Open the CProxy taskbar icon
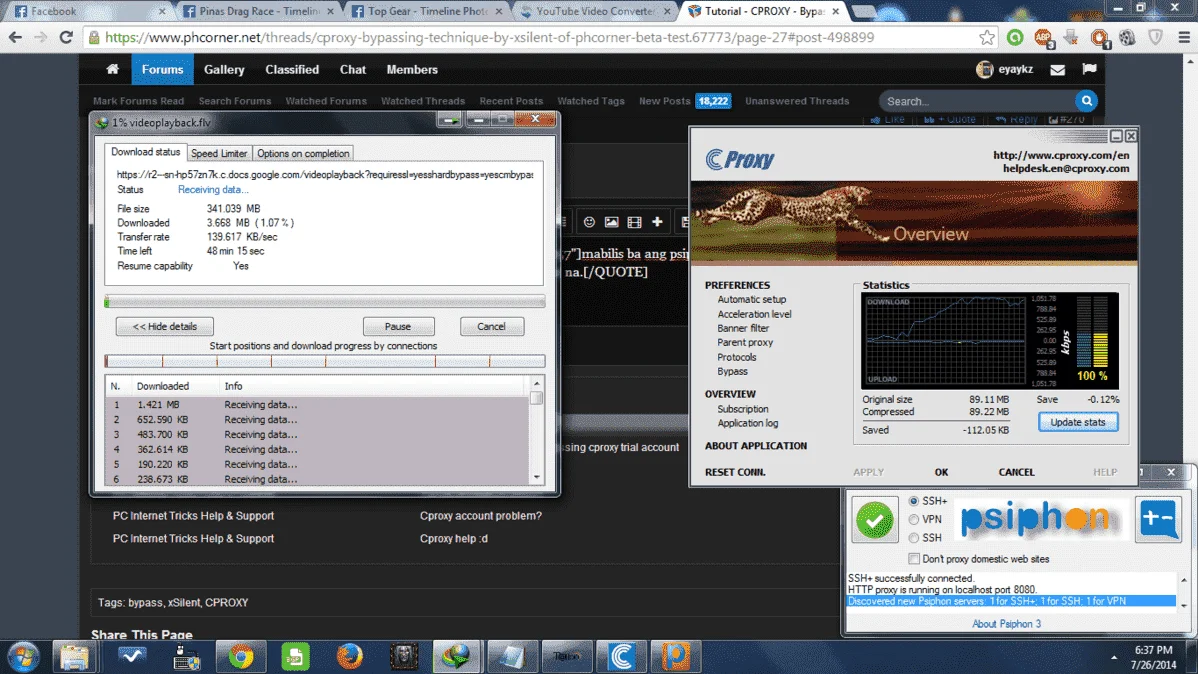 point(621,657)
